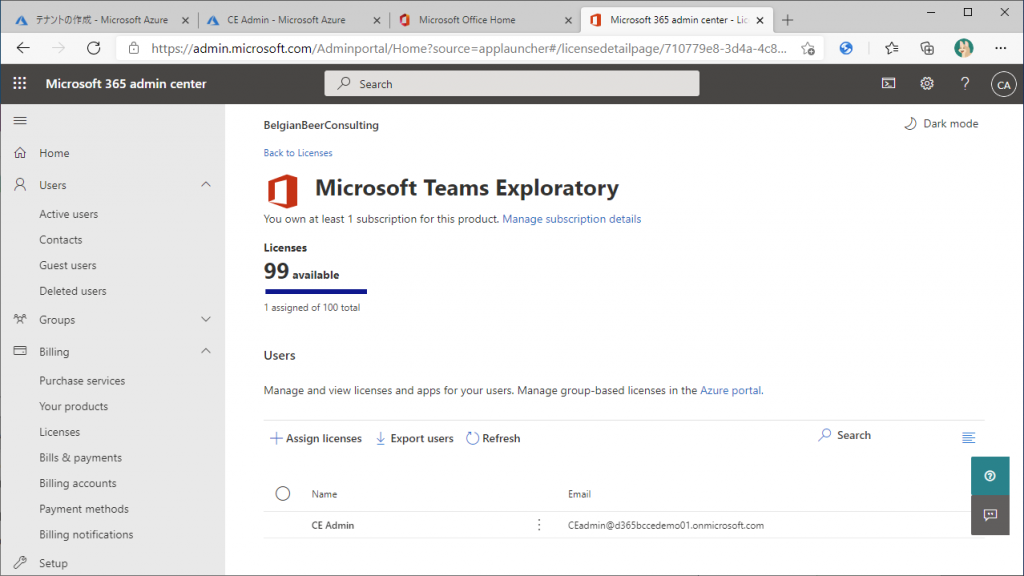Click the browser address bar URL
Screen dimensions: 1024x576
pyautogui.click(x=469, y=48)
